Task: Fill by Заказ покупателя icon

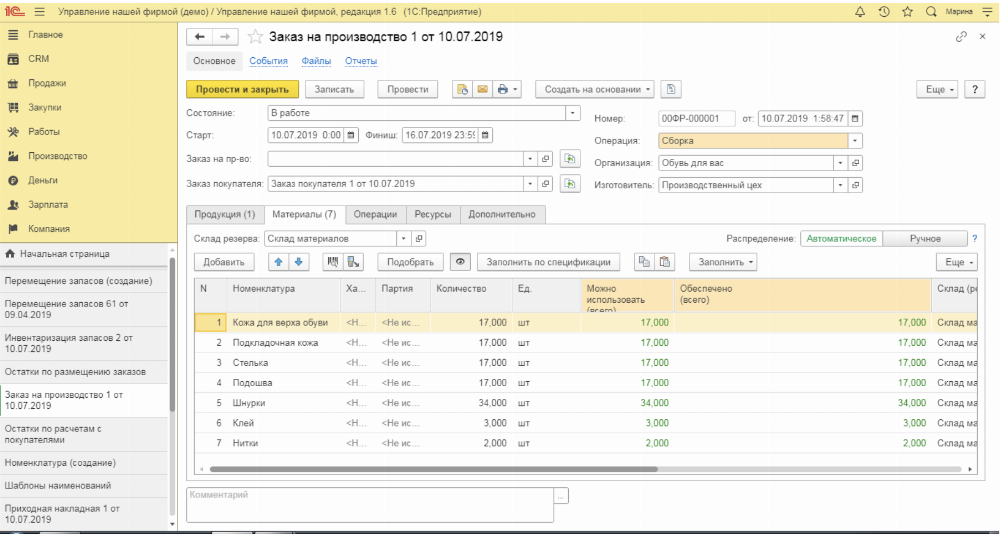Action: pos(569,184)
